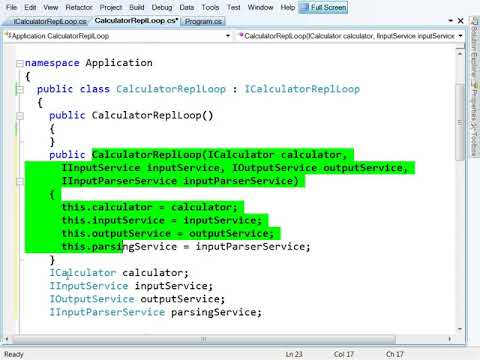Click 'Ch 17' in the status bar
The image size is (480, 360).
coord(395,354)
